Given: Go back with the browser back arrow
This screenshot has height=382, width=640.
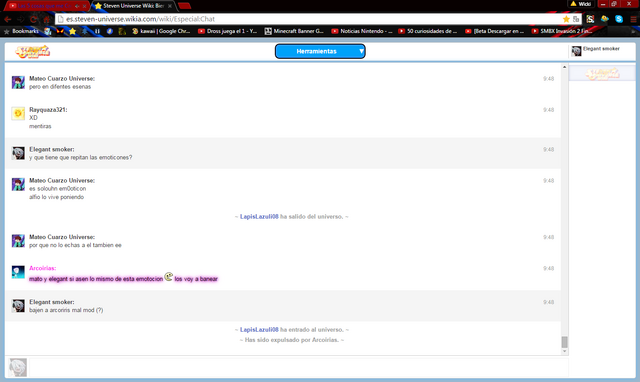Looking at the screenshot, I should 7,19.
